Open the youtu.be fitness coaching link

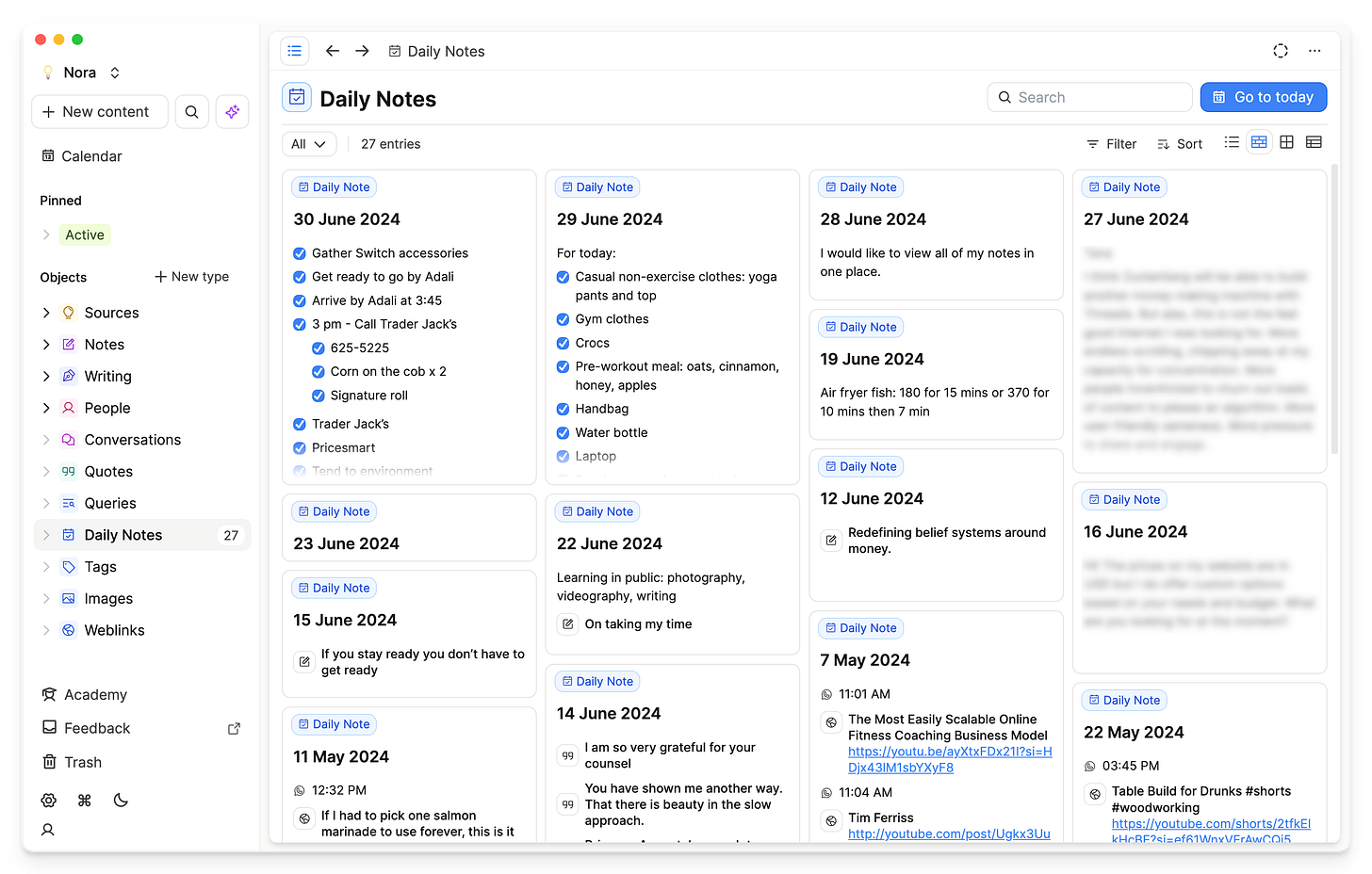click(950, 760)
